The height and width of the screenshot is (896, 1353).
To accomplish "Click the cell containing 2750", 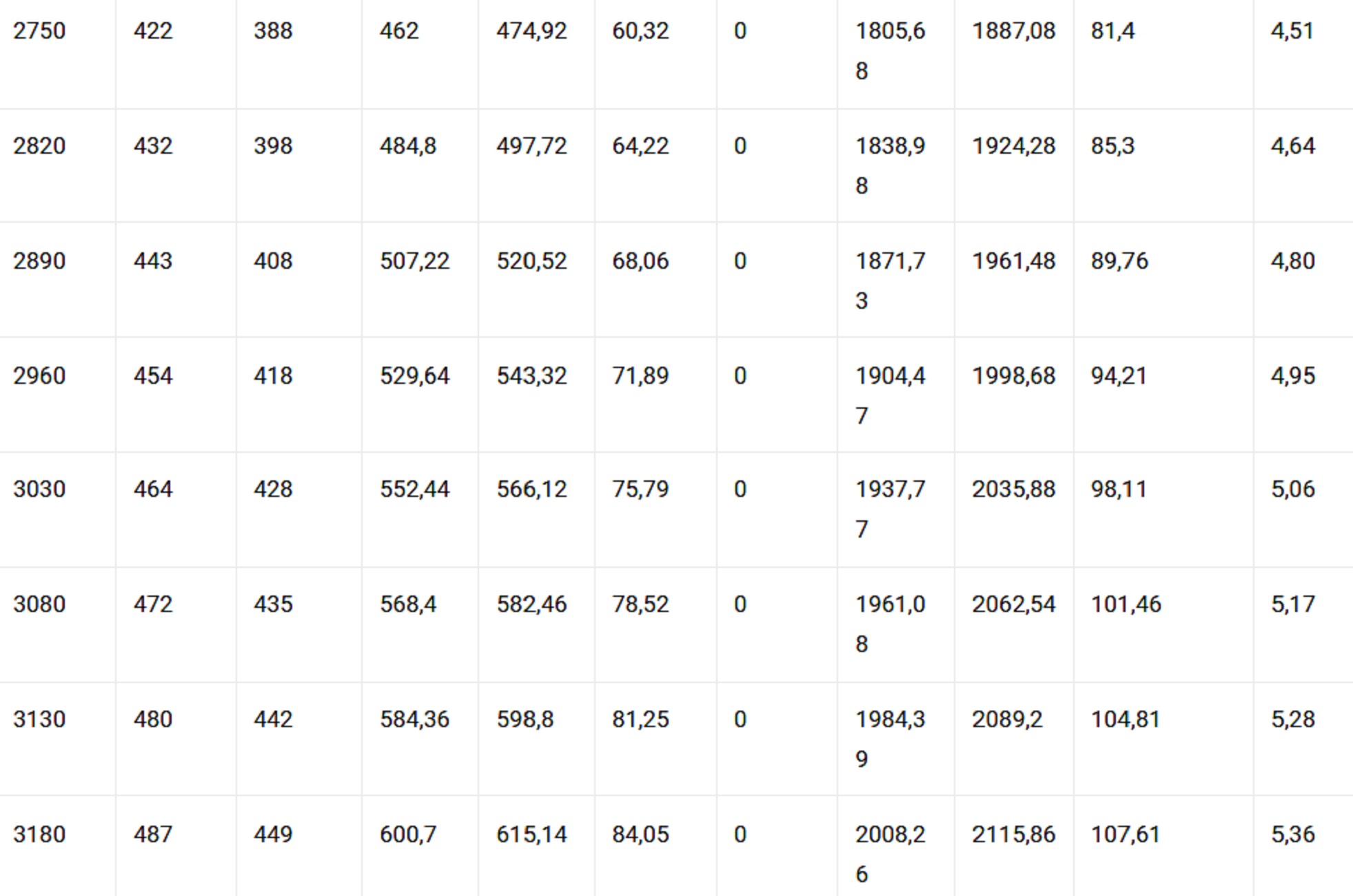I will [39, 31].
